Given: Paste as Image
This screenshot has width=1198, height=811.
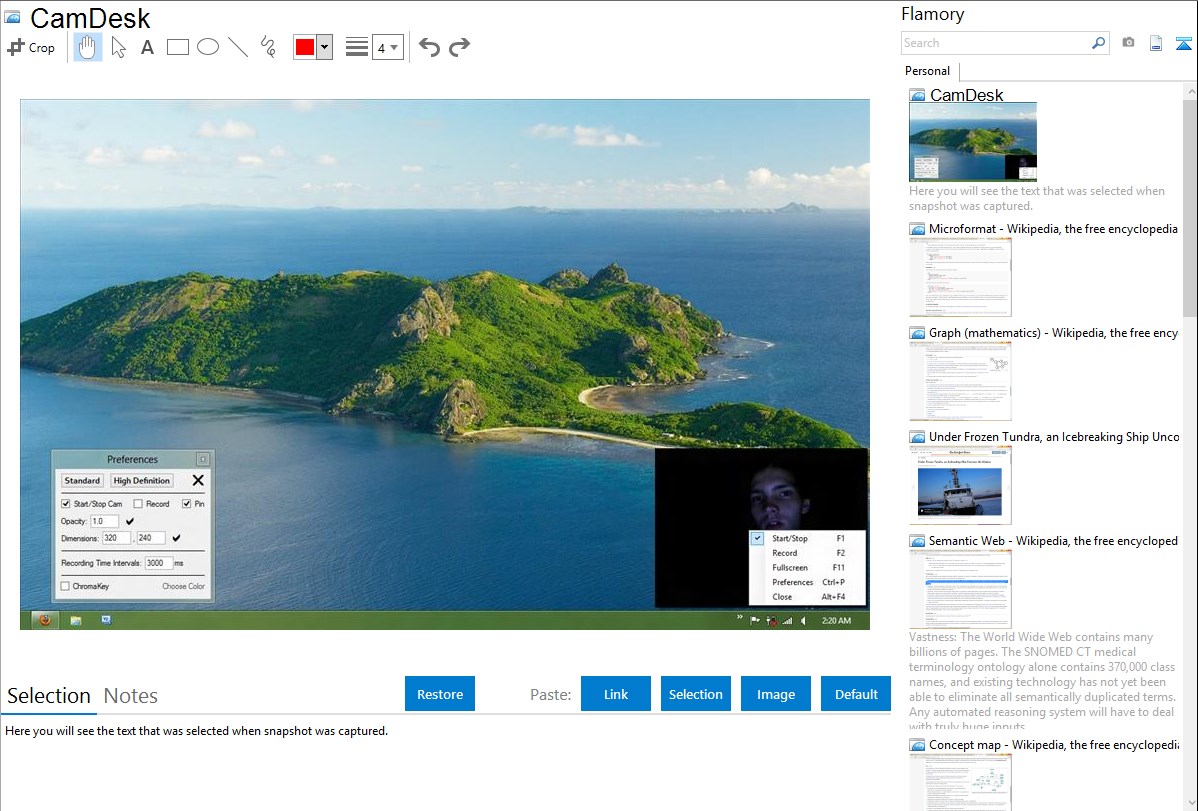Looking at the screenshot, I should click(775, 694).
